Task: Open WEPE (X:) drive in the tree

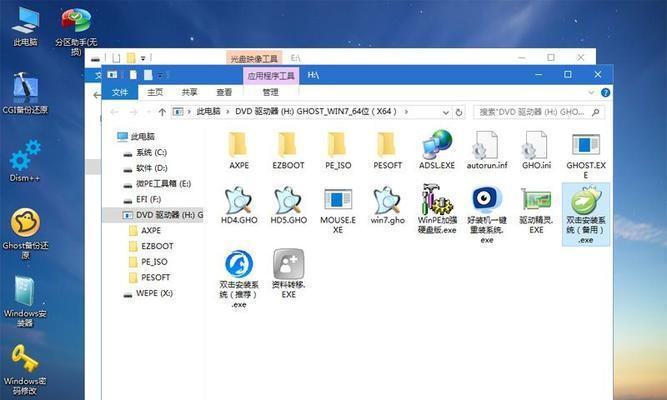Action: tap(148, 293)
